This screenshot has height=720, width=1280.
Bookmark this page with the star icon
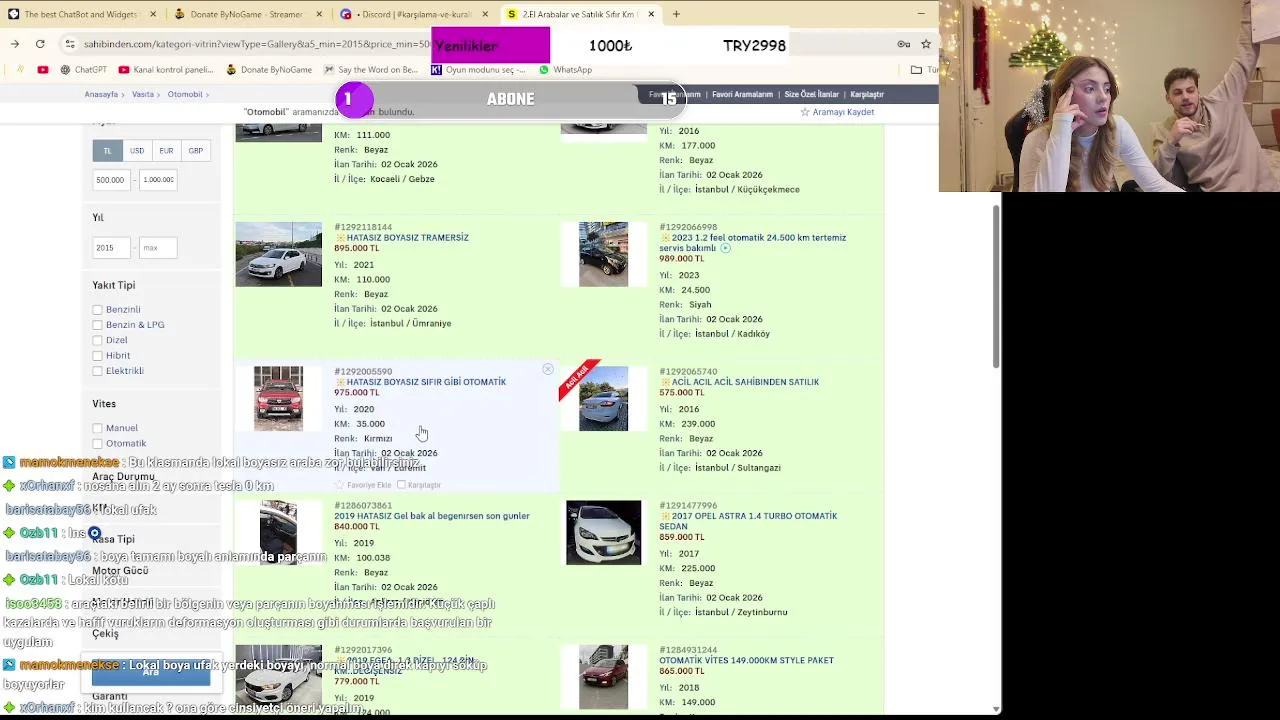926,44
